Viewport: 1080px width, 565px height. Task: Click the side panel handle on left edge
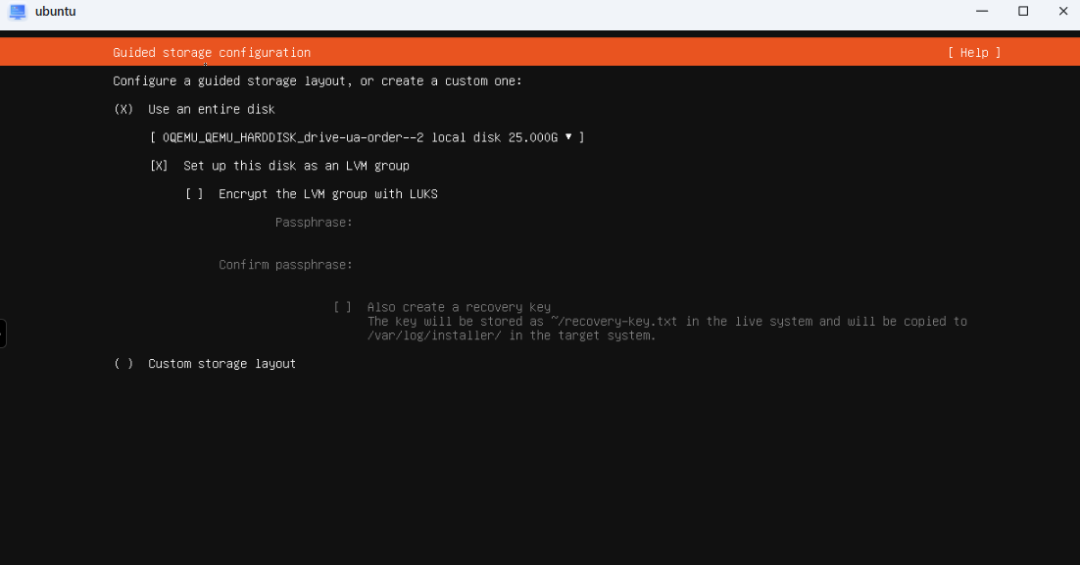[x=3, y=333]
